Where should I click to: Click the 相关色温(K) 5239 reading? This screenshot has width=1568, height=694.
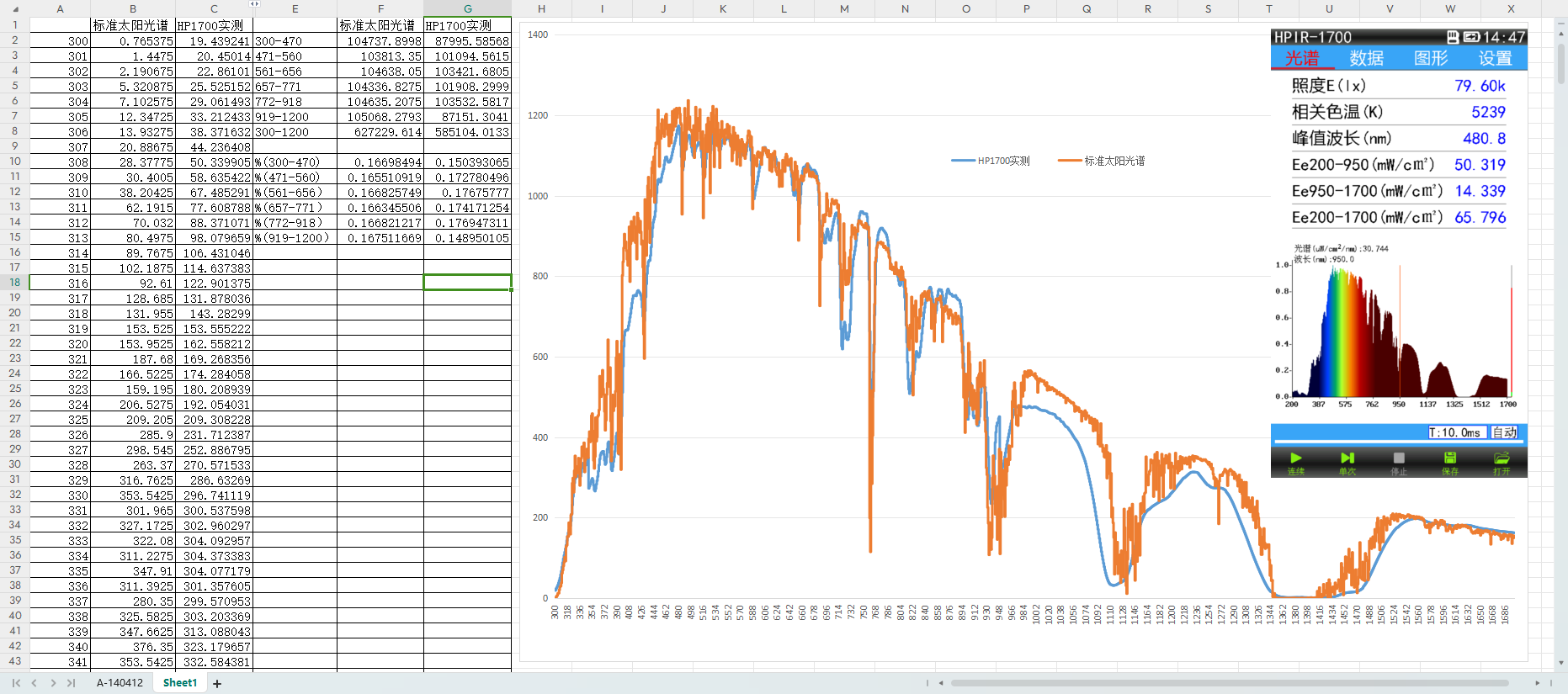click(1399, 112)
